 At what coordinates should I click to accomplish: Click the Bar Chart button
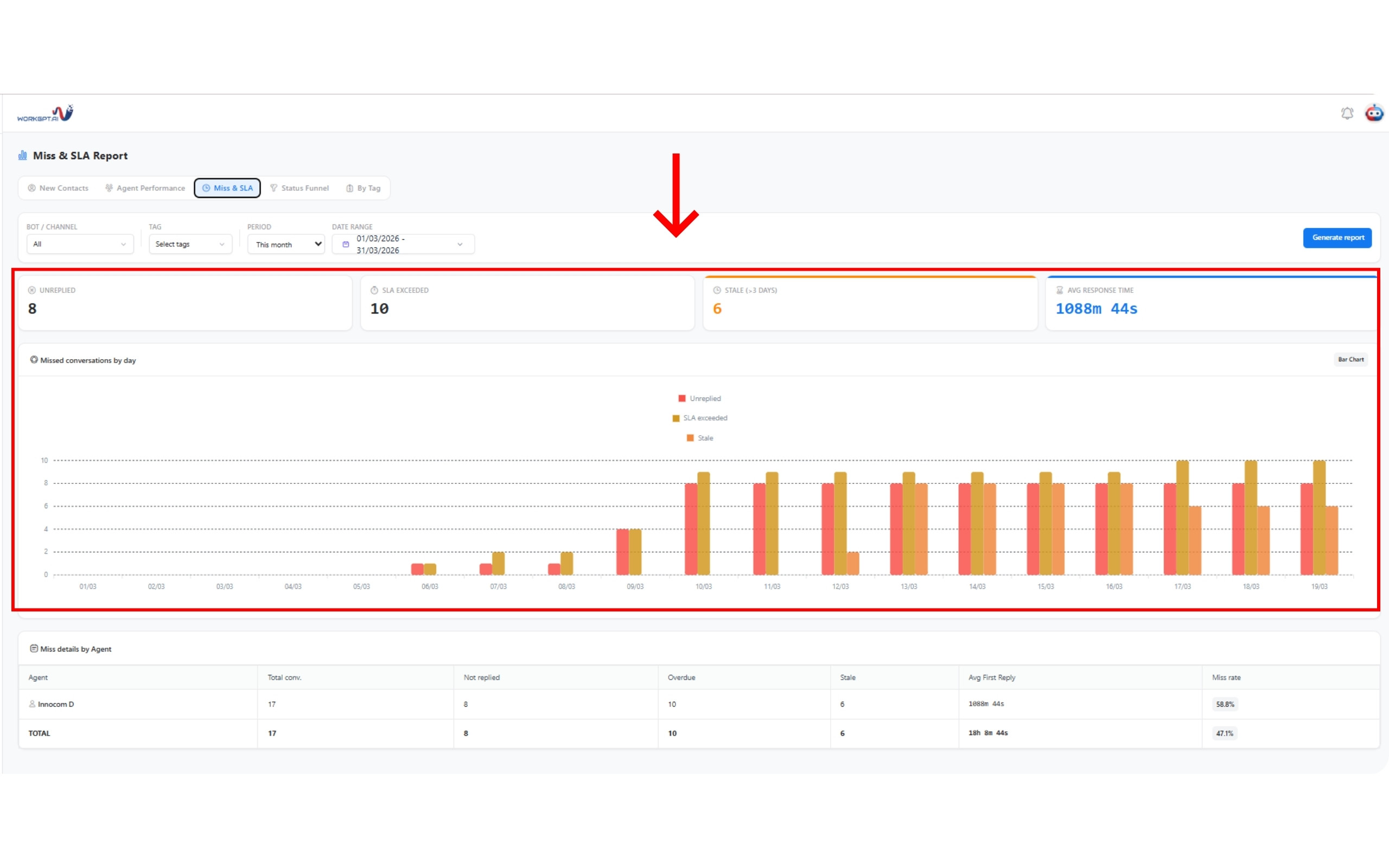(x=1350, y=359)
